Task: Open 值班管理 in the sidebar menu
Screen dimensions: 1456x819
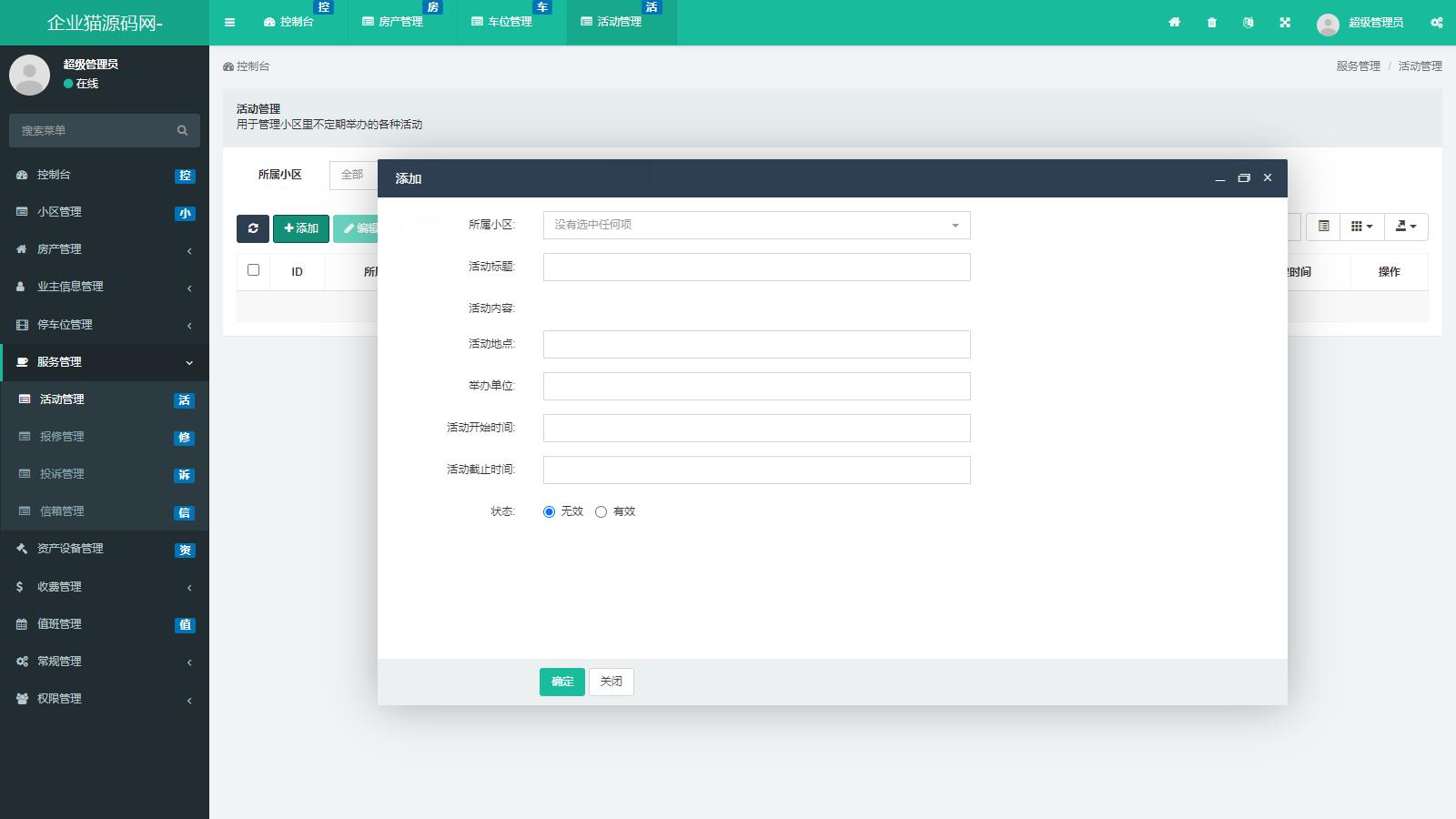Action: pyautogui.click(x=105, y=624)
